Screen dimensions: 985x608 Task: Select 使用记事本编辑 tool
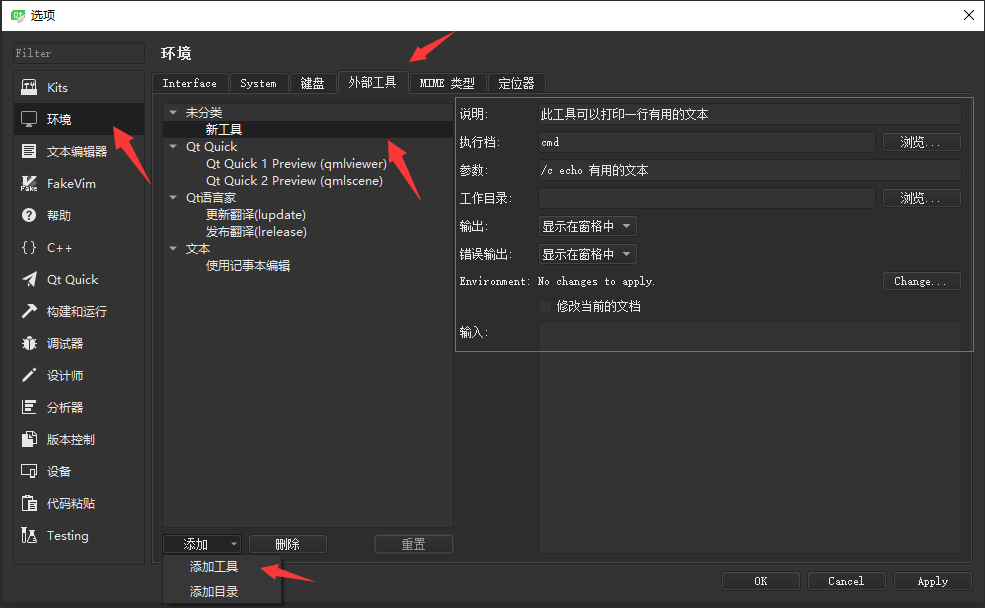[x=248, y=266]
